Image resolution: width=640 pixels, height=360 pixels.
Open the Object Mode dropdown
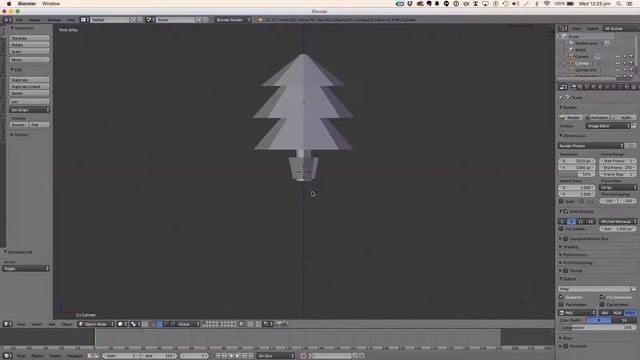[x=96, y=324]
